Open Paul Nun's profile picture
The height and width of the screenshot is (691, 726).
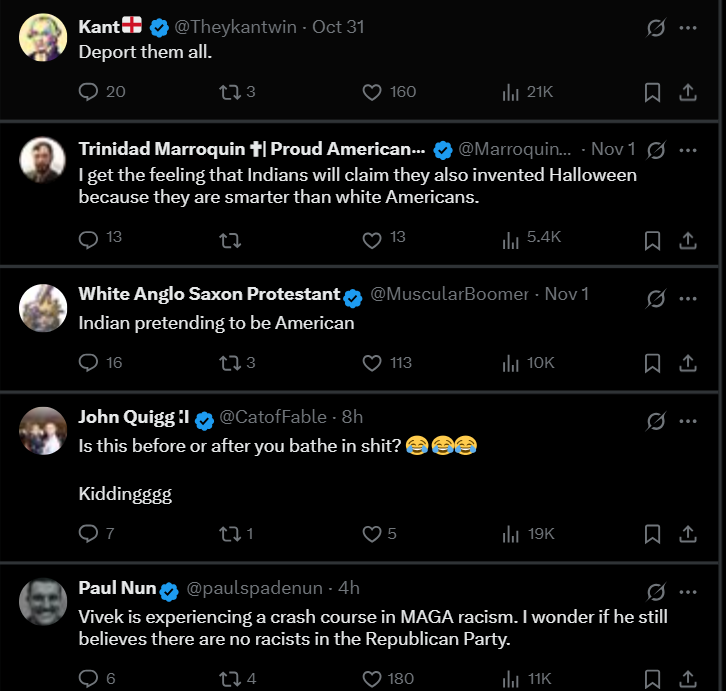(43, 600)
